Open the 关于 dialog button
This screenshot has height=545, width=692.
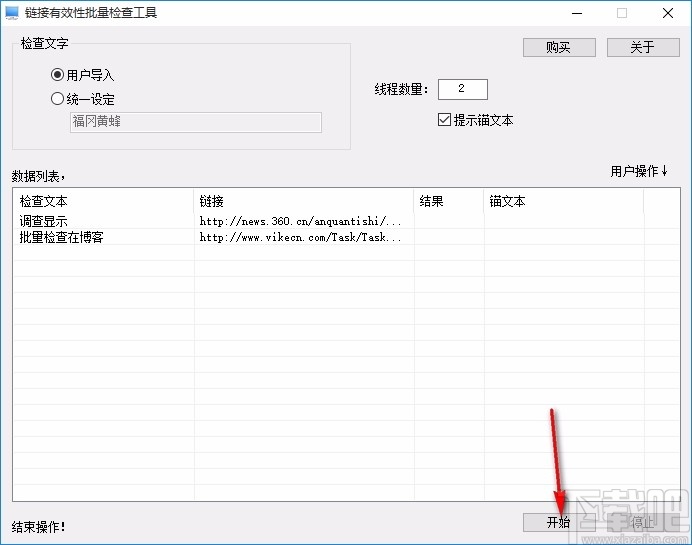[643, 47]
